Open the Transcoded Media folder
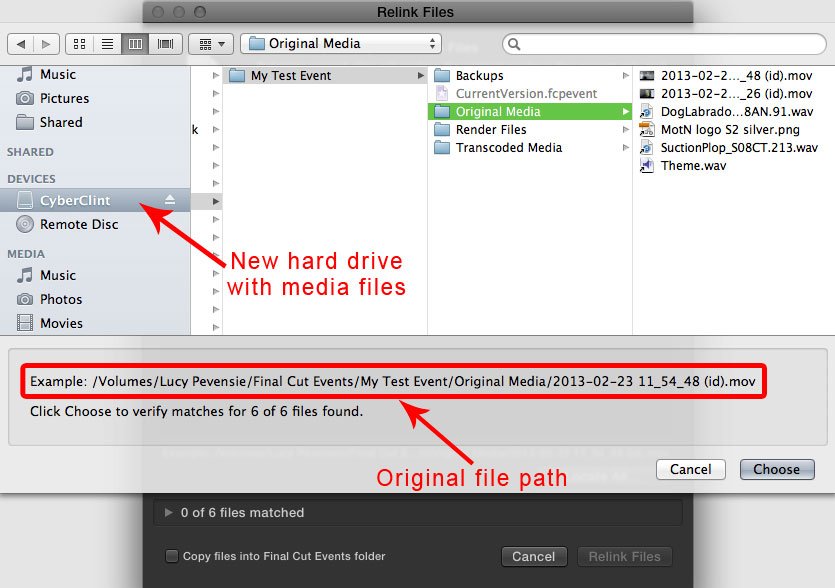The width and height of the screenshot is (835, 588). click(x=530, y=148)
